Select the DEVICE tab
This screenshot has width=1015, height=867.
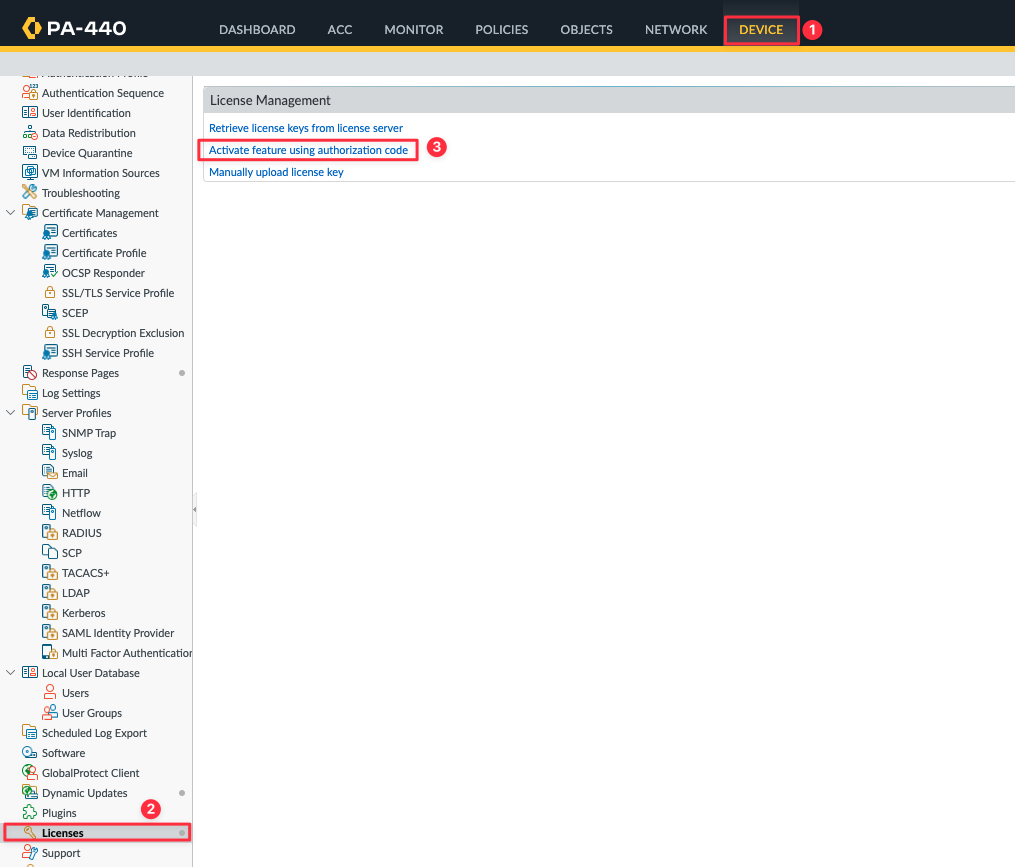pos(761,30)
